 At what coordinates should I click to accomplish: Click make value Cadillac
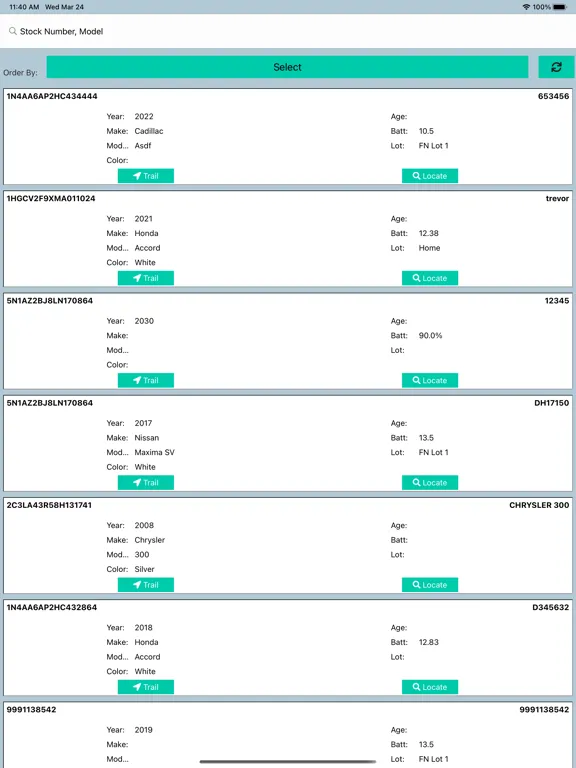pyautogui.click(x=149, y=131)
